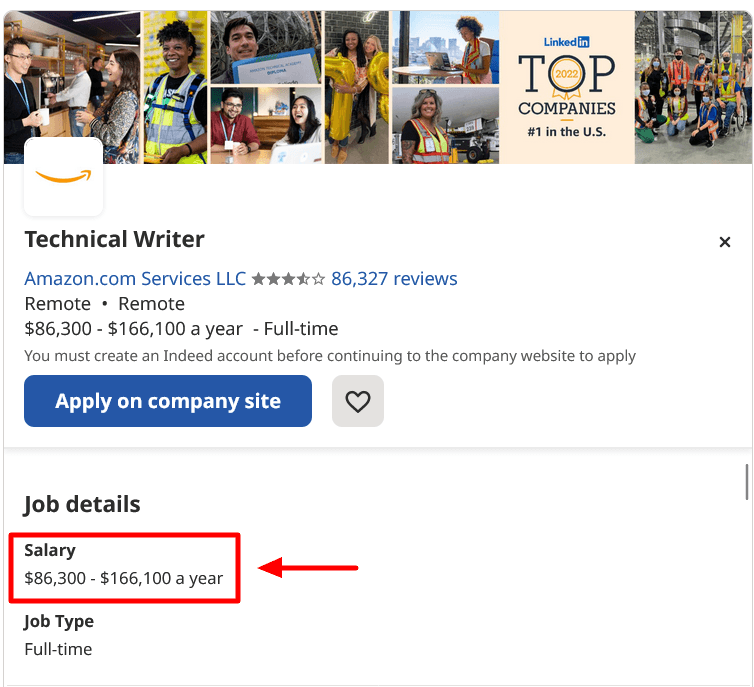Select the photo of woman in yellow safety vest
Screen dimensions: 754x687
[175, 87]
